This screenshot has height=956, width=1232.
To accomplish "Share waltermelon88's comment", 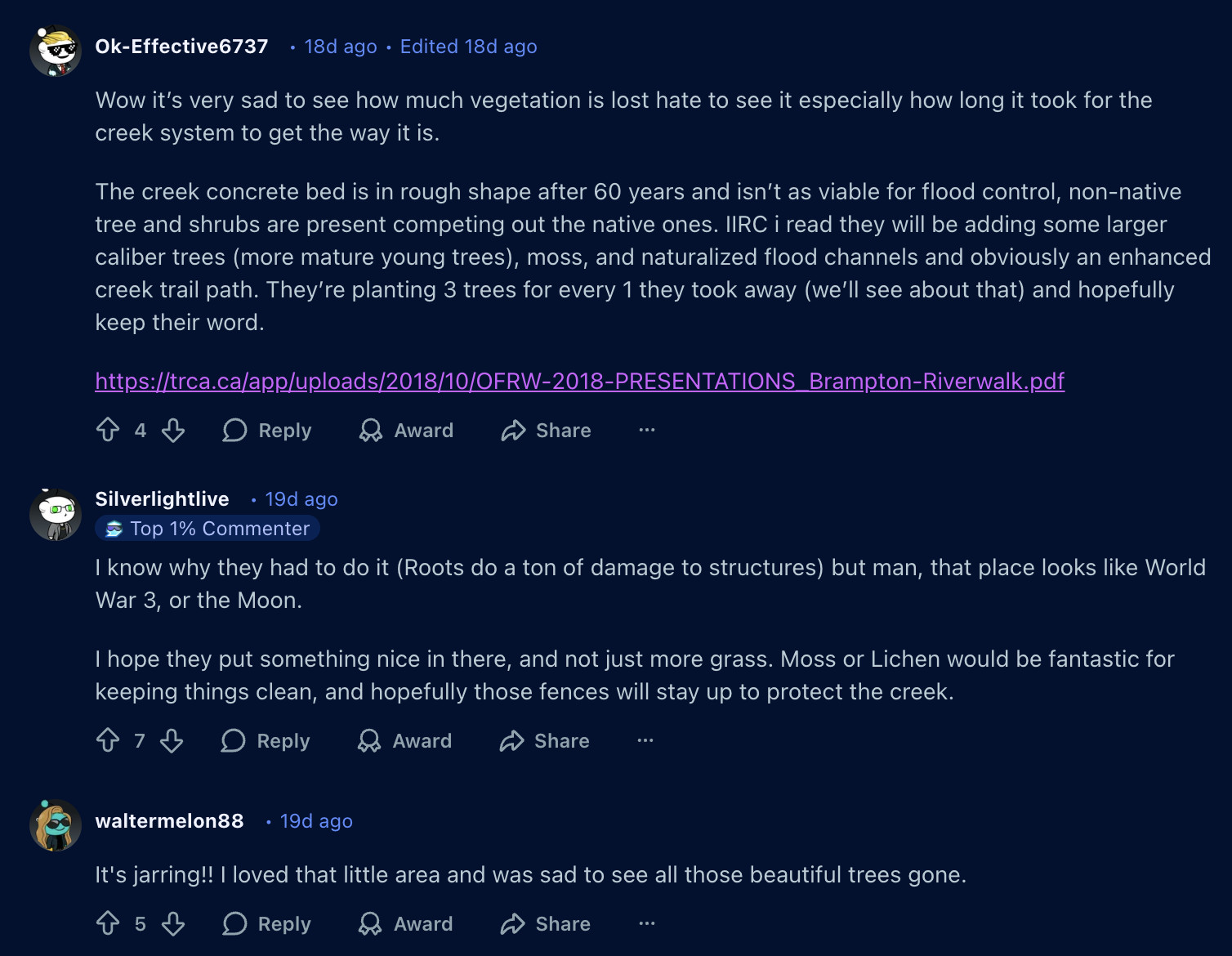I will pos(546,923).
